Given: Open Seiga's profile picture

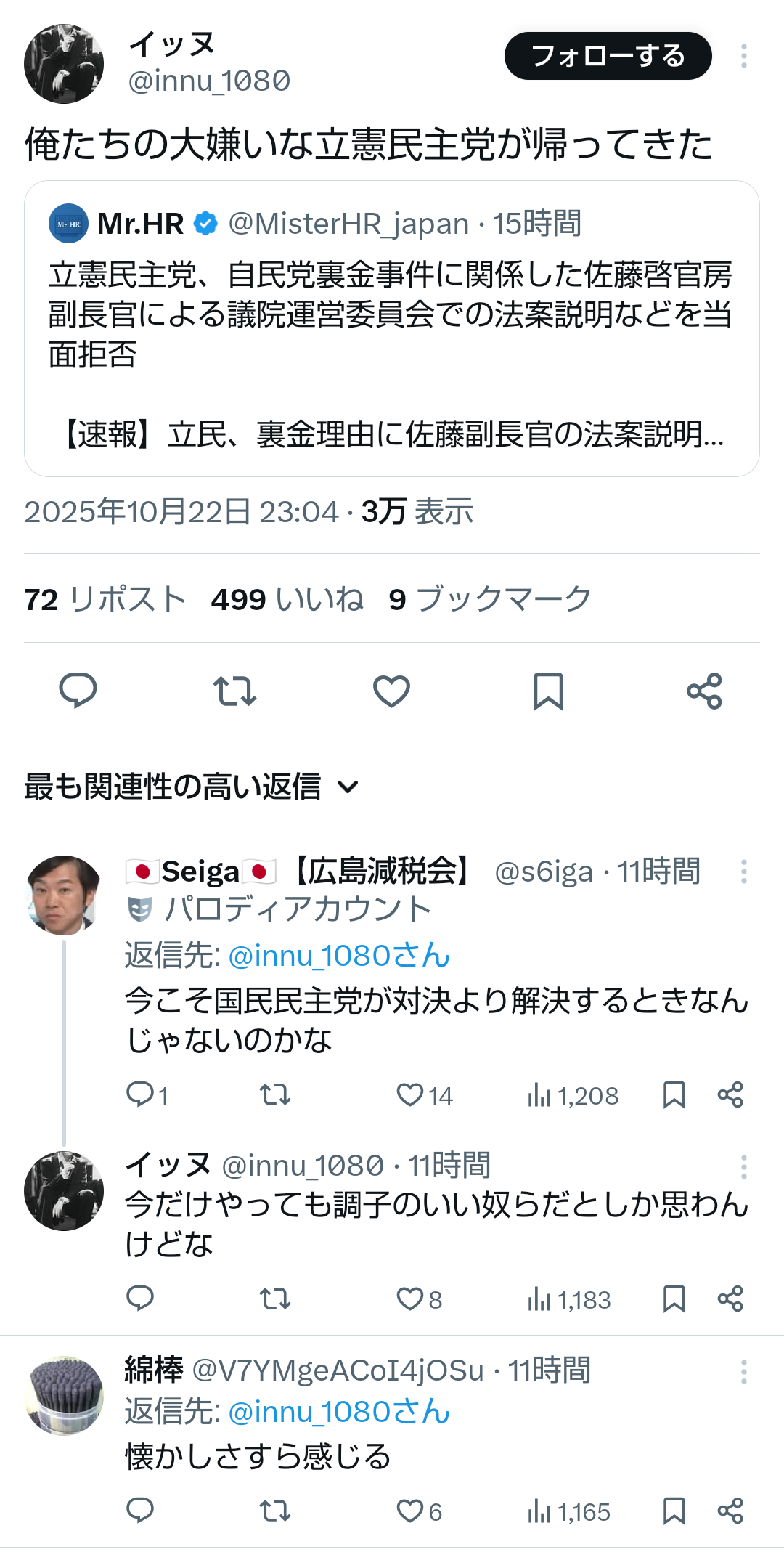Looking at the screenshot, I should (64, 895).
